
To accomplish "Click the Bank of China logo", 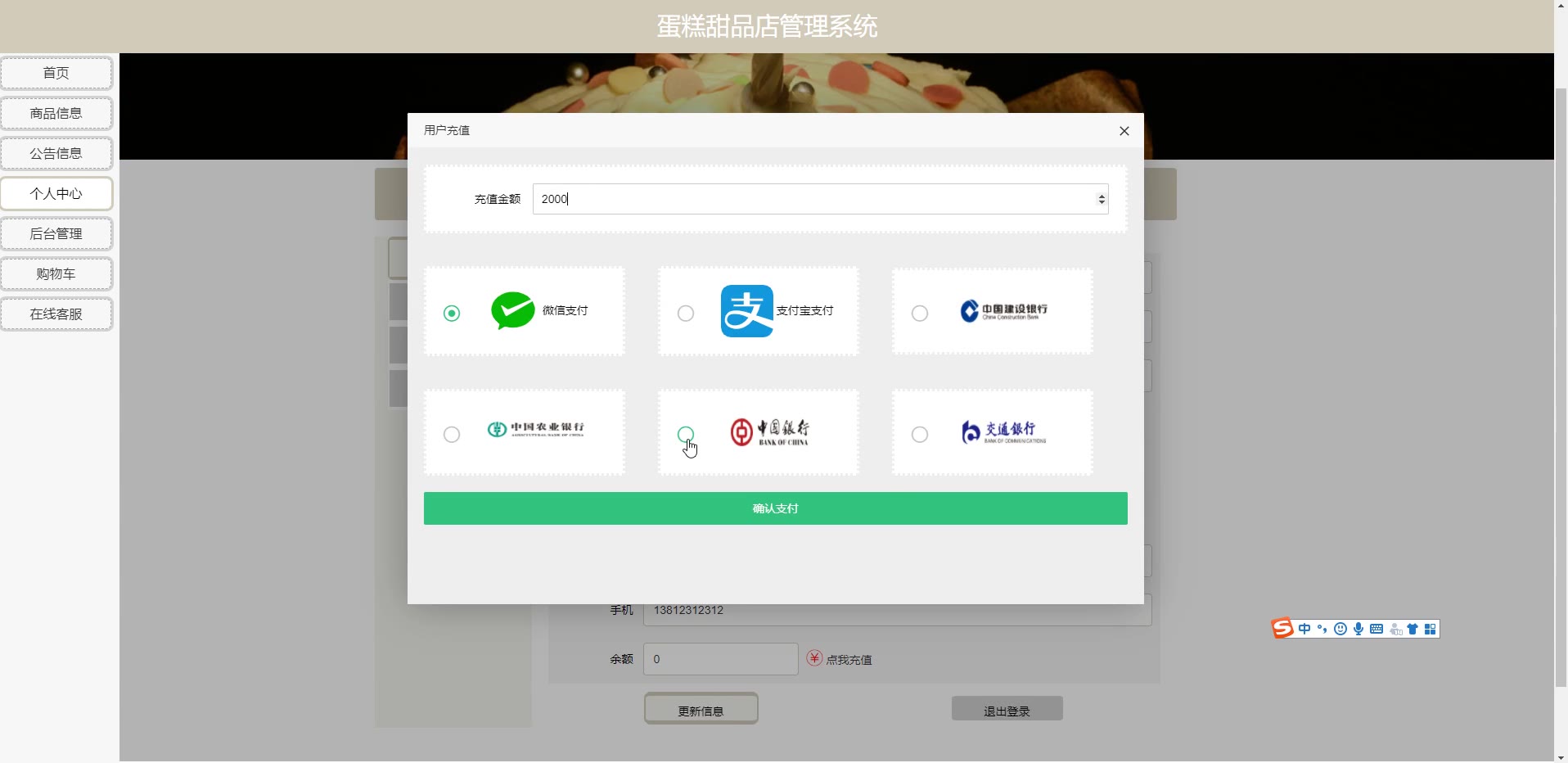I will click(769, 431).
